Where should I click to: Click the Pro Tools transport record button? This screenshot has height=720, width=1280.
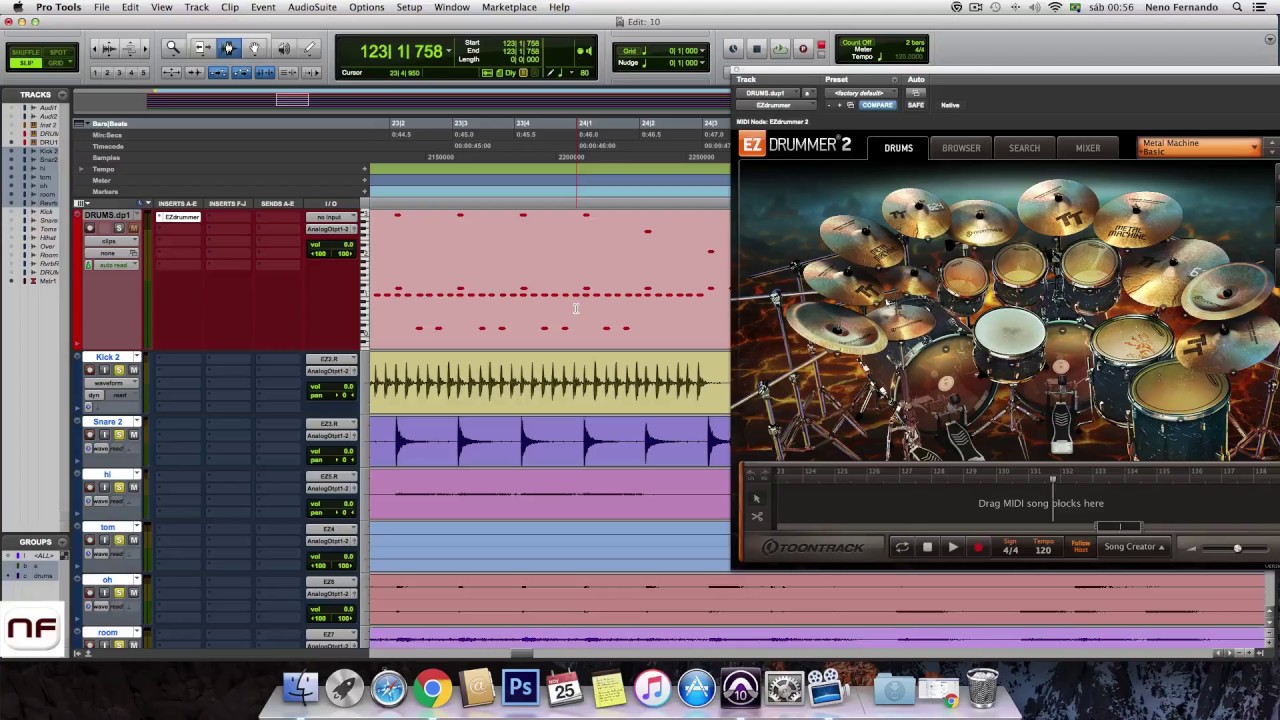tap(802, 49)
